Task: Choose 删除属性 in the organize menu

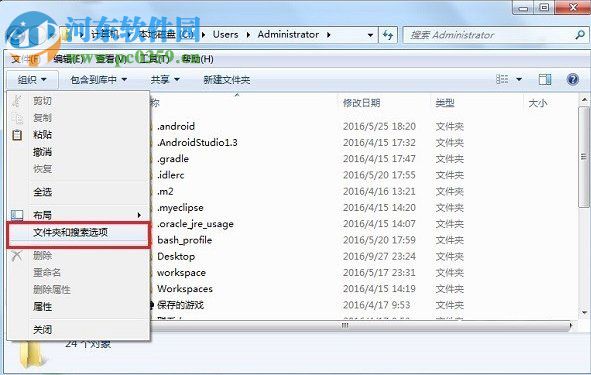Action: coord(51,289)
